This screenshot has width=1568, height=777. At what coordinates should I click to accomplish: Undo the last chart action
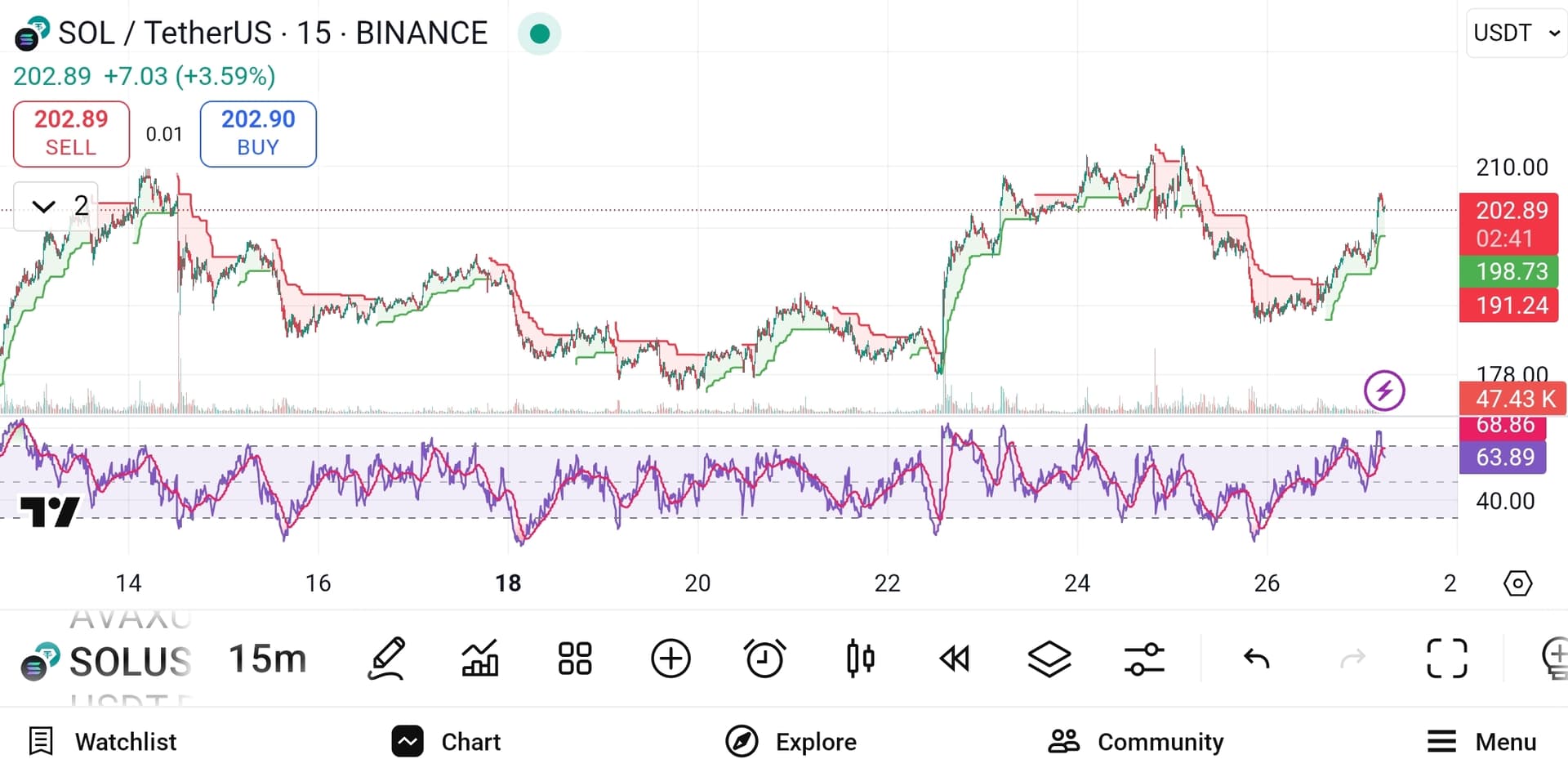pos(1257,659)
